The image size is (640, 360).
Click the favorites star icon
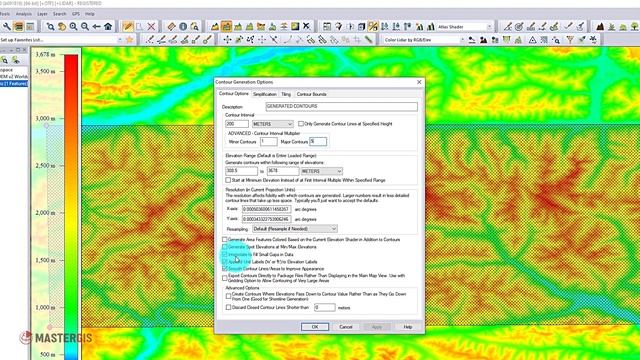click(129, 40)
